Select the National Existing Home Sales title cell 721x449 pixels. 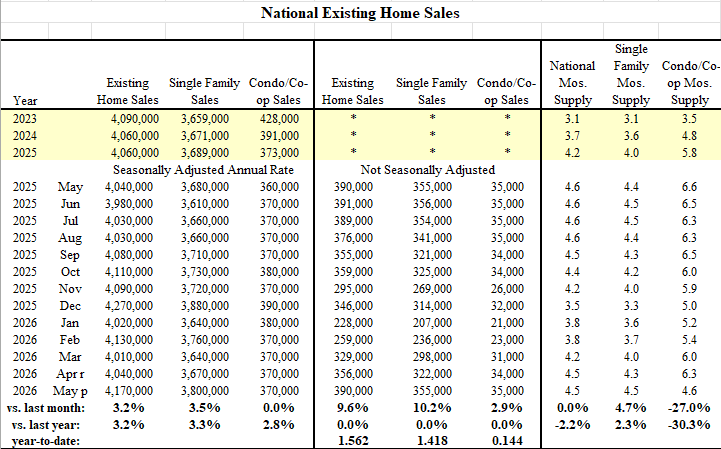click(360, 13)
